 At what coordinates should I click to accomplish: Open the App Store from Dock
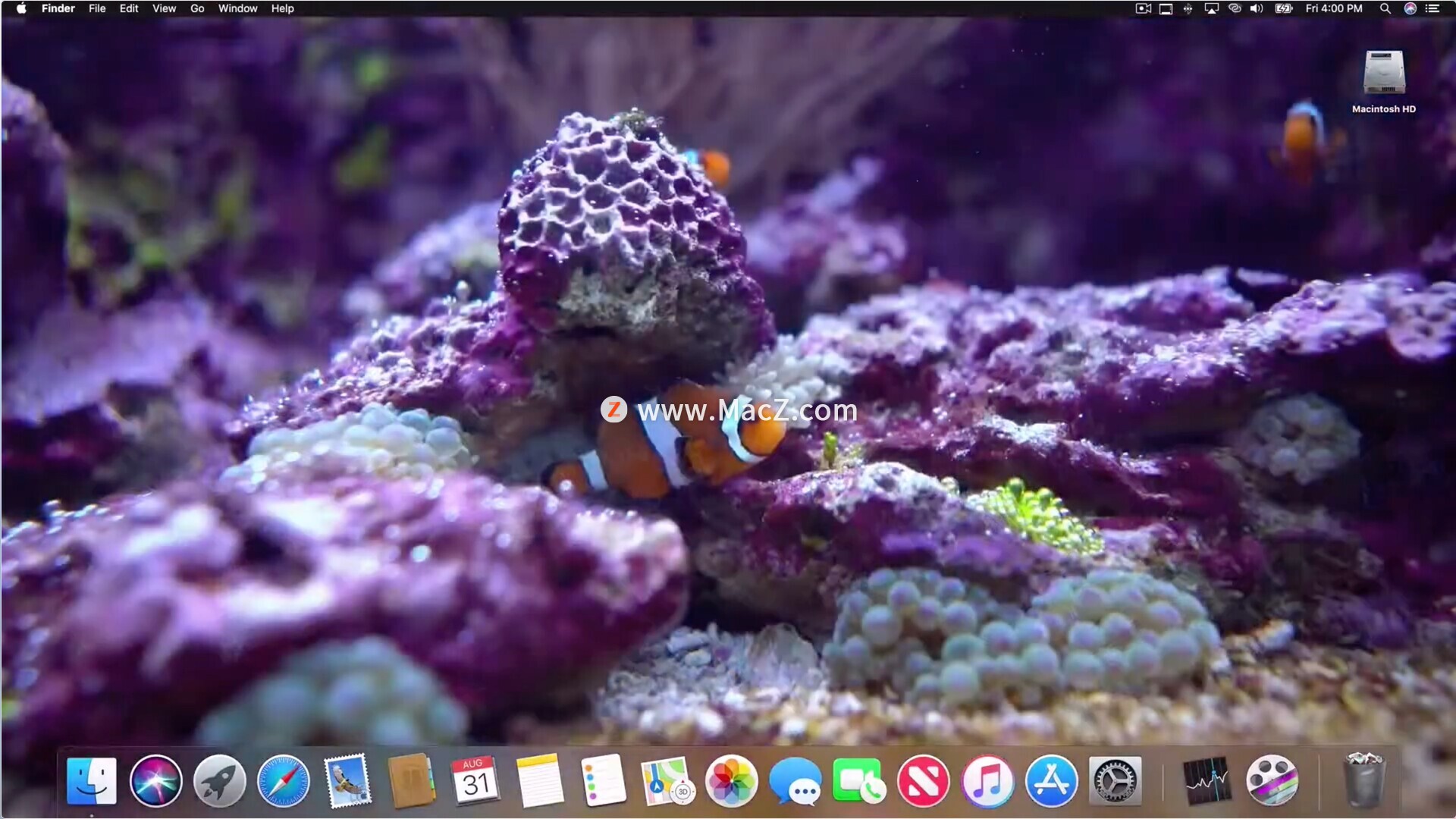pos(1051,781)
